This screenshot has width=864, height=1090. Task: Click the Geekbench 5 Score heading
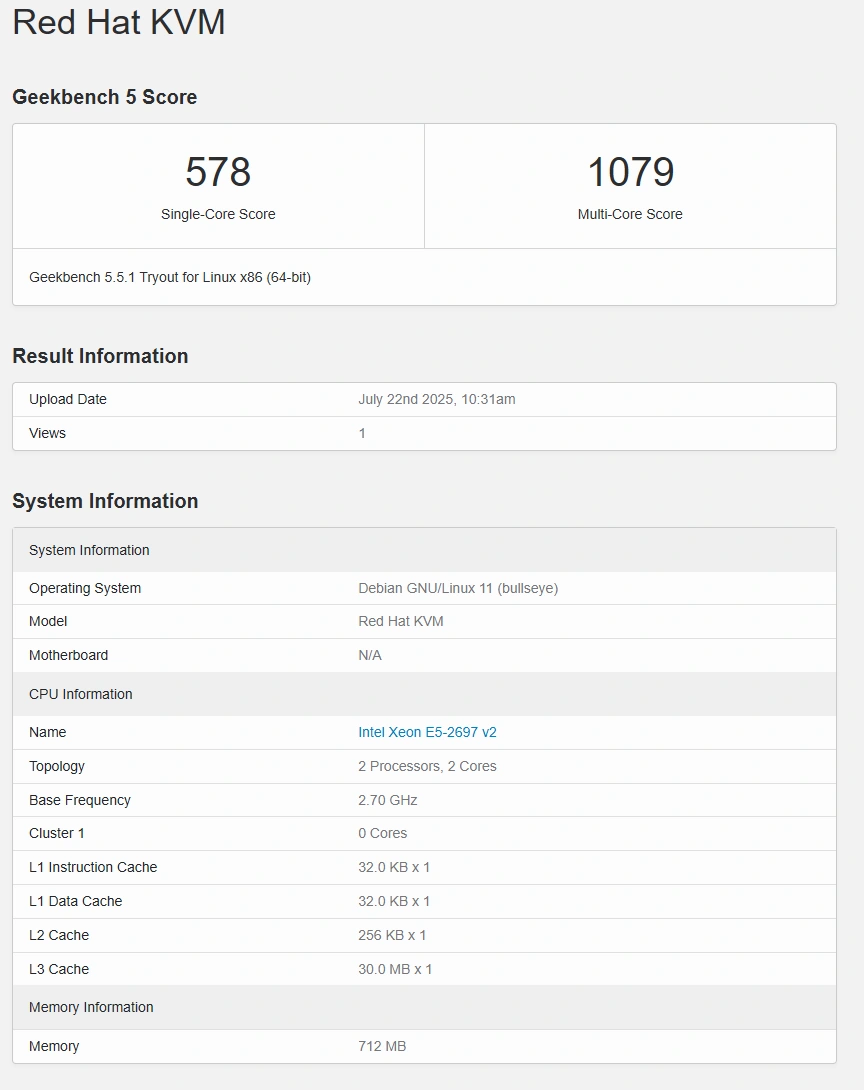click(x=104, y=97)
